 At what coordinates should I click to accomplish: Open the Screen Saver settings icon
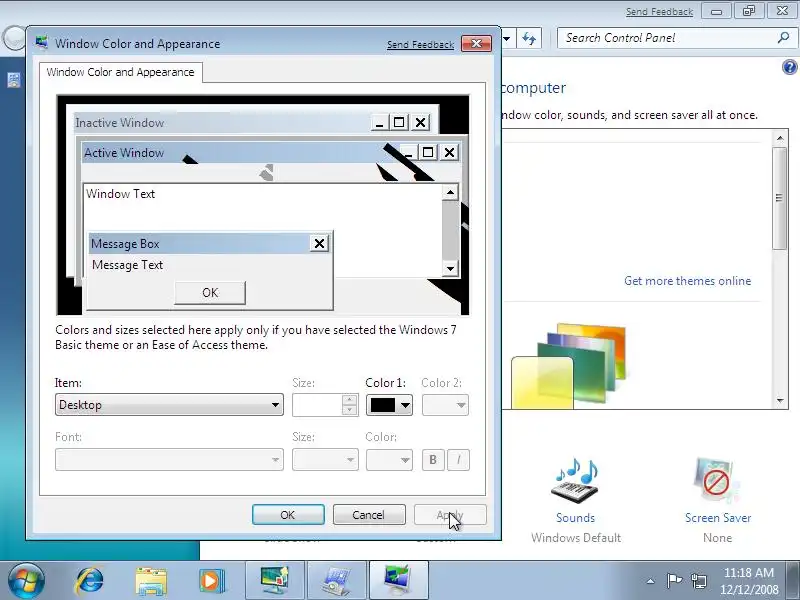(x=716, y=480)
